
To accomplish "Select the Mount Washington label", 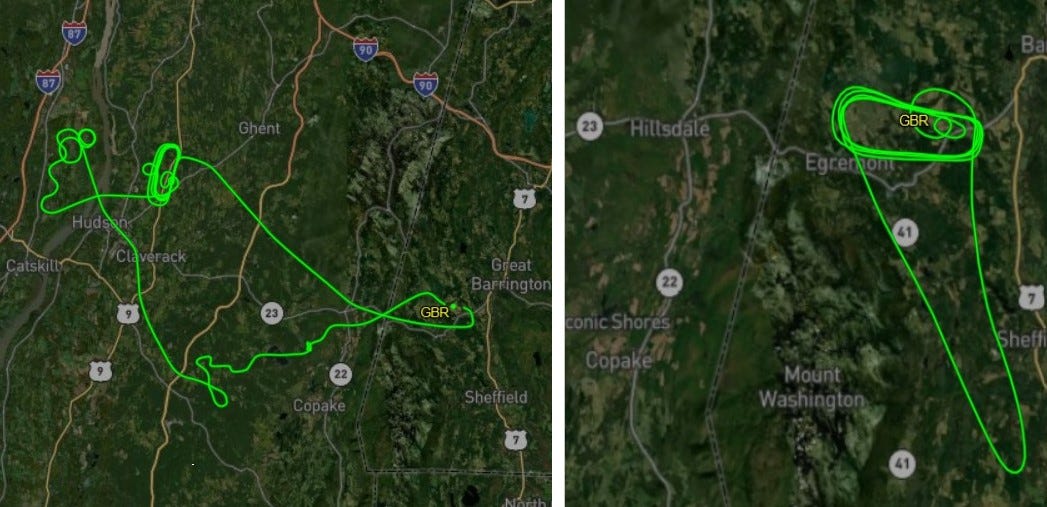I will (812, 387).
